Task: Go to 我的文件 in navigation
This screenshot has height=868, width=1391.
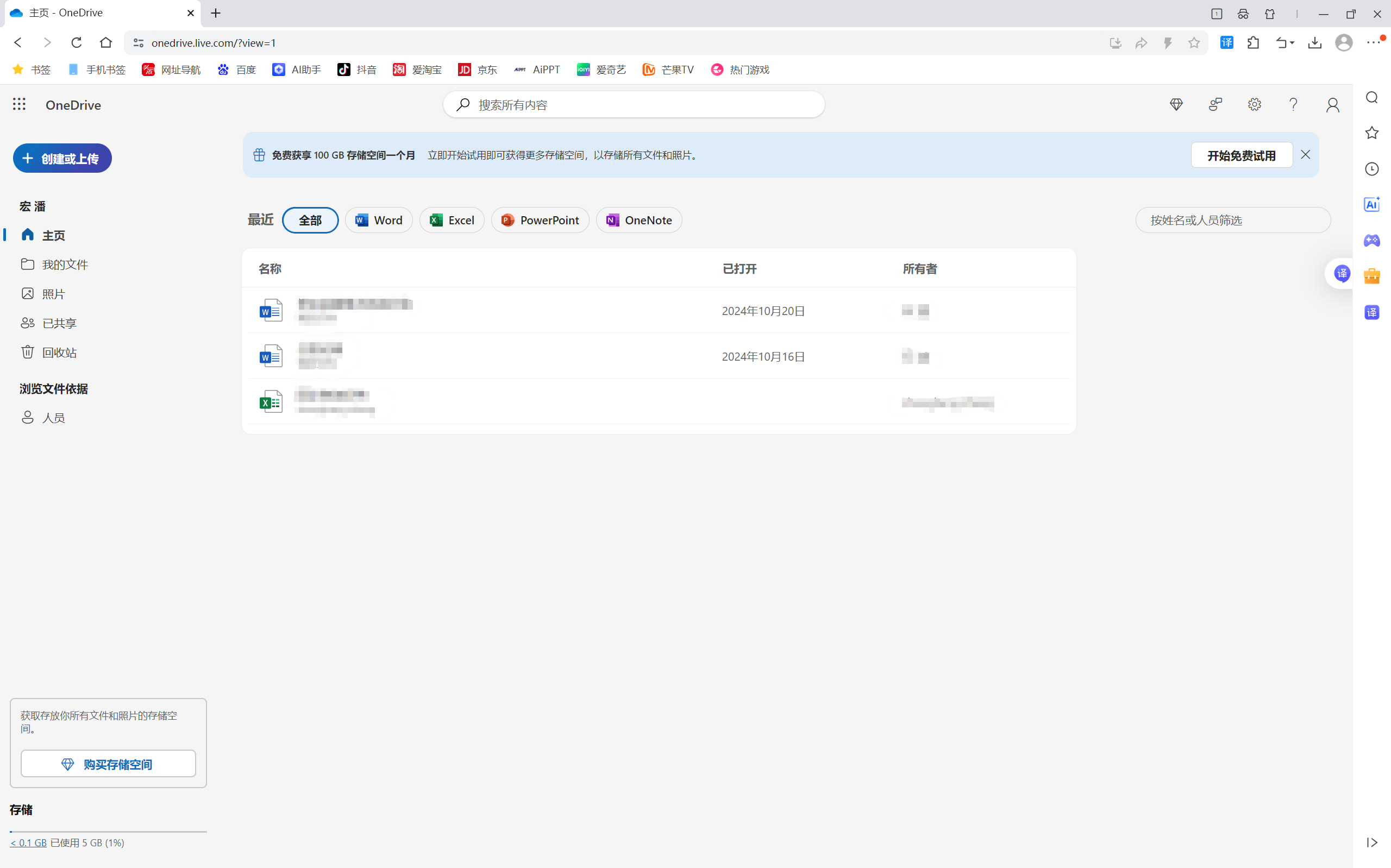Action: click(65, 265)
